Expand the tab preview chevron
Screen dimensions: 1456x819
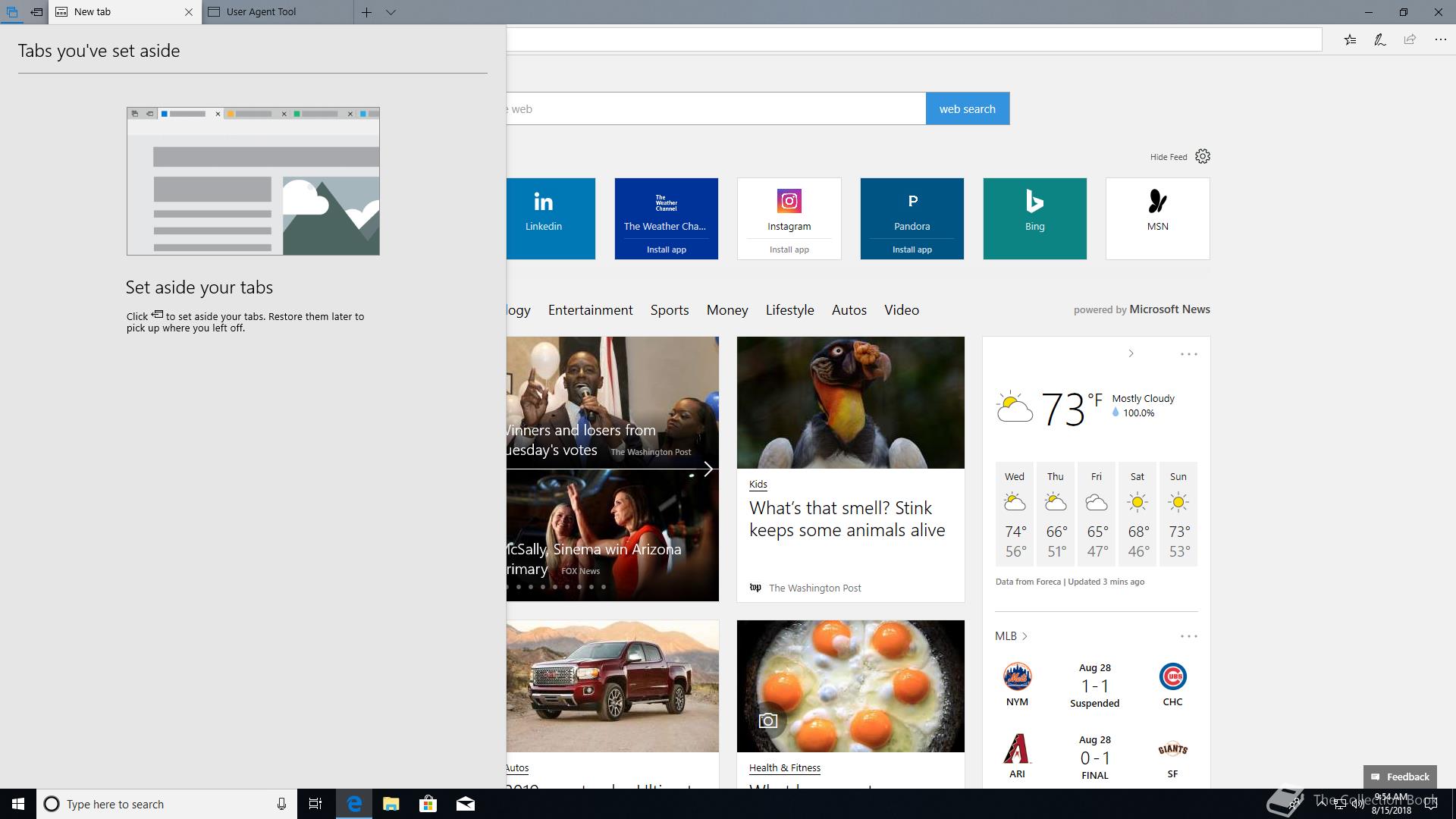(391, 12)
